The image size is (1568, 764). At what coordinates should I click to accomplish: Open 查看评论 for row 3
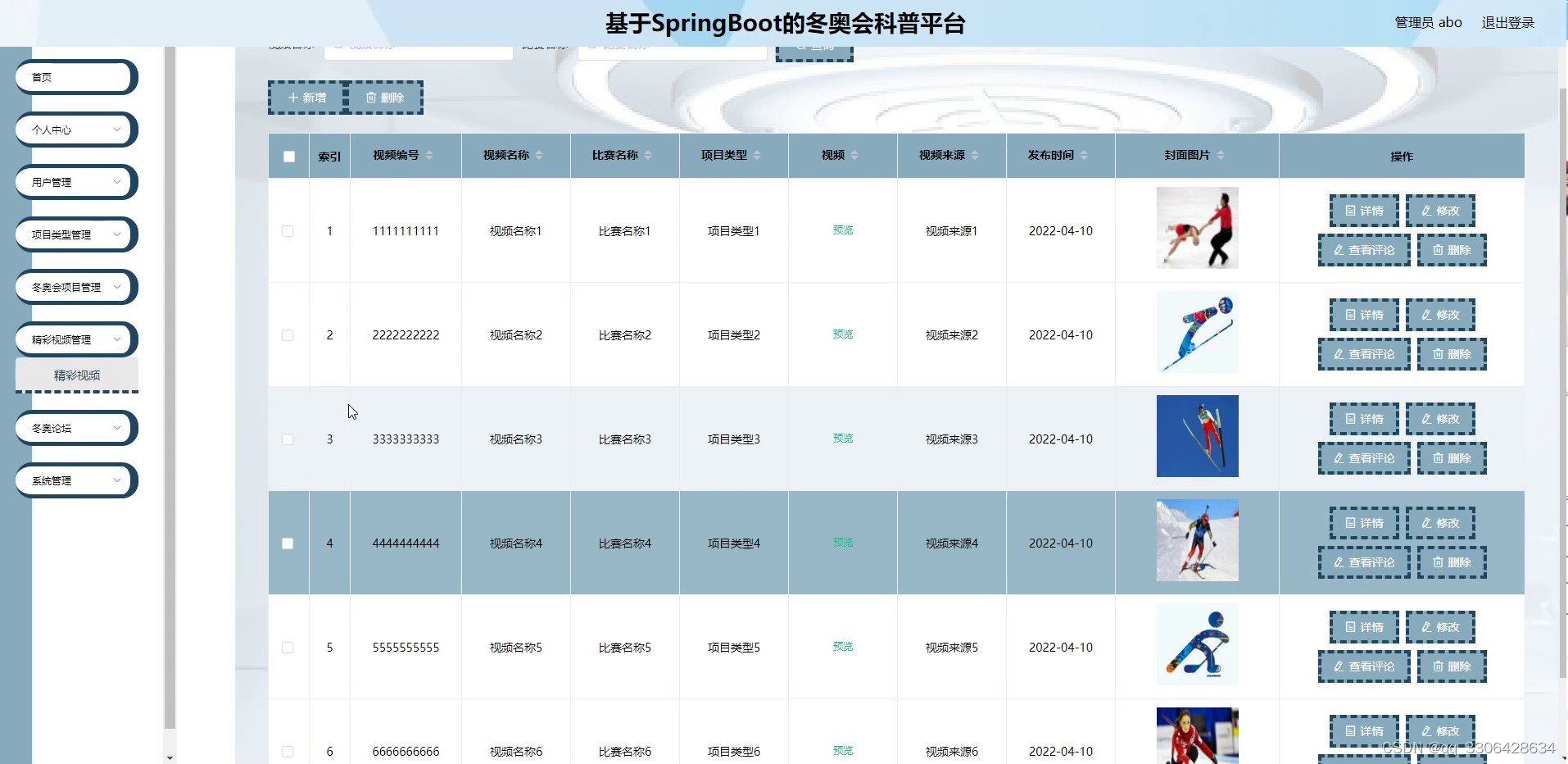click(x=1364, y=458)
